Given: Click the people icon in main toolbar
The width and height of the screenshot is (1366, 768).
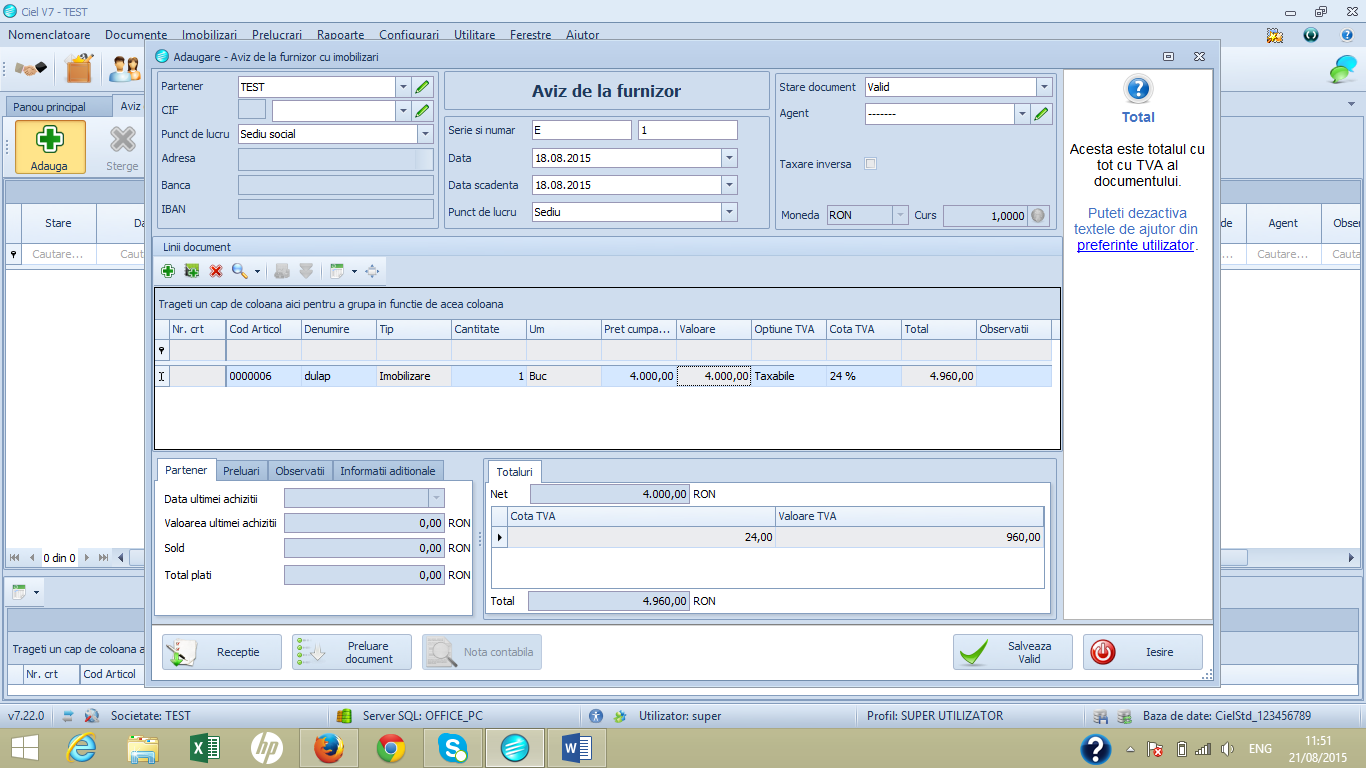Looking at the screenshot, I should tap(125, 68).
